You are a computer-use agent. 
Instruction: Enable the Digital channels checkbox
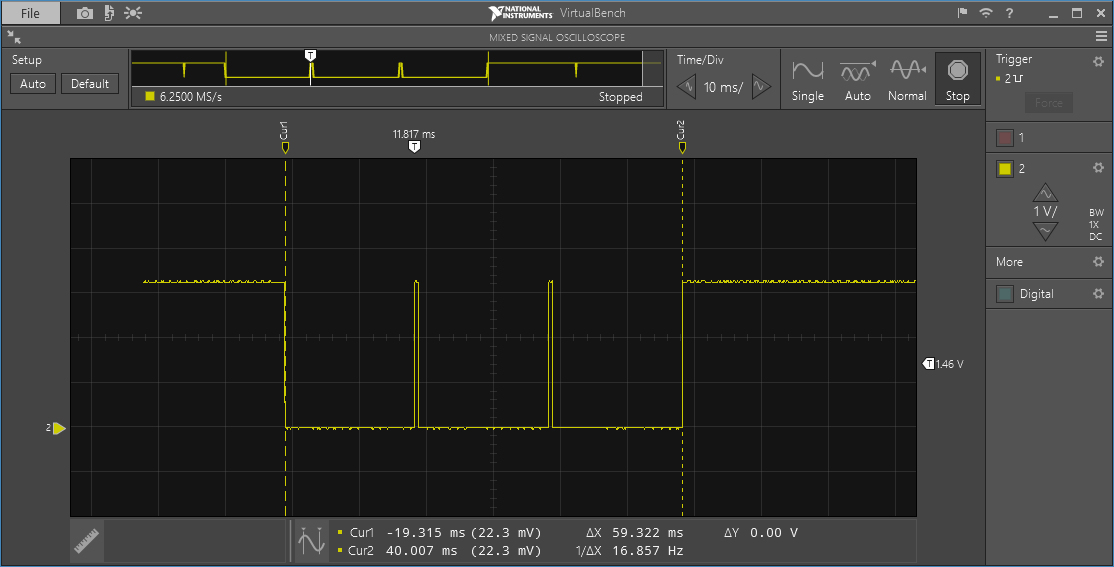click(x=1005, y=294)
